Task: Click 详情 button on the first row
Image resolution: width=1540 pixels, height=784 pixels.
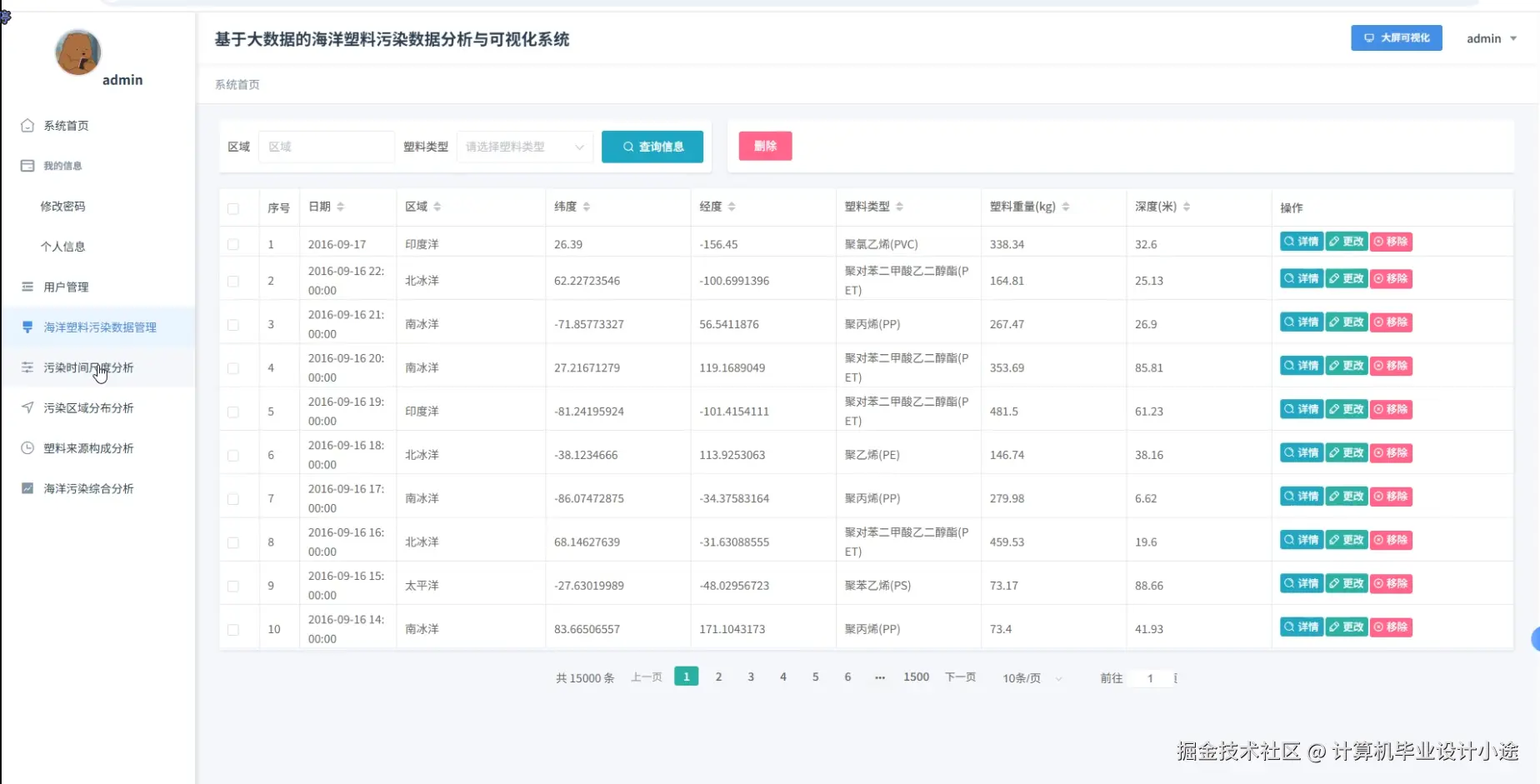Action: click(1301, 241)
